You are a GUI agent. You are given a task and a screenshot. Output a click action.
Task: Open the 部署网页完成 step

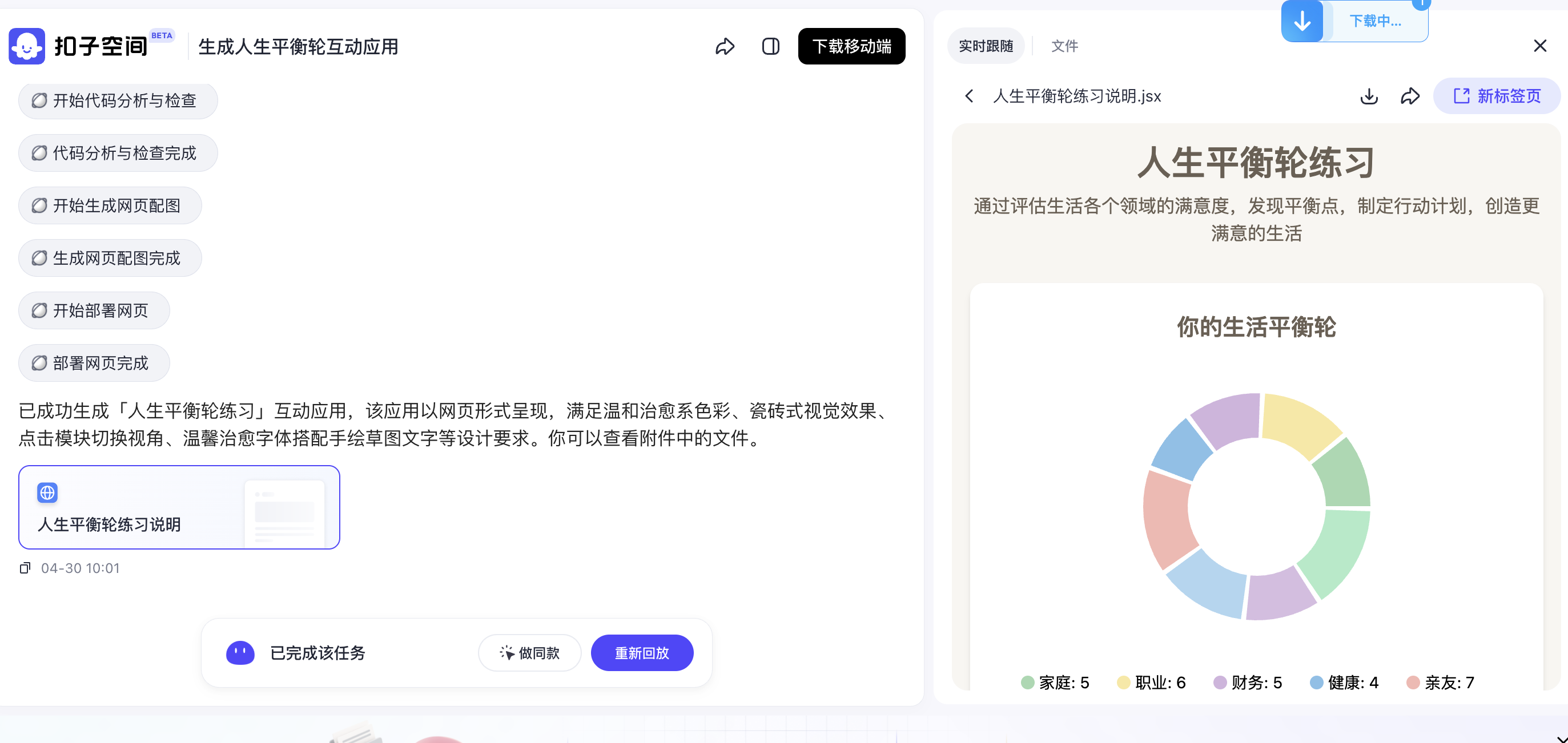point(94,364)
